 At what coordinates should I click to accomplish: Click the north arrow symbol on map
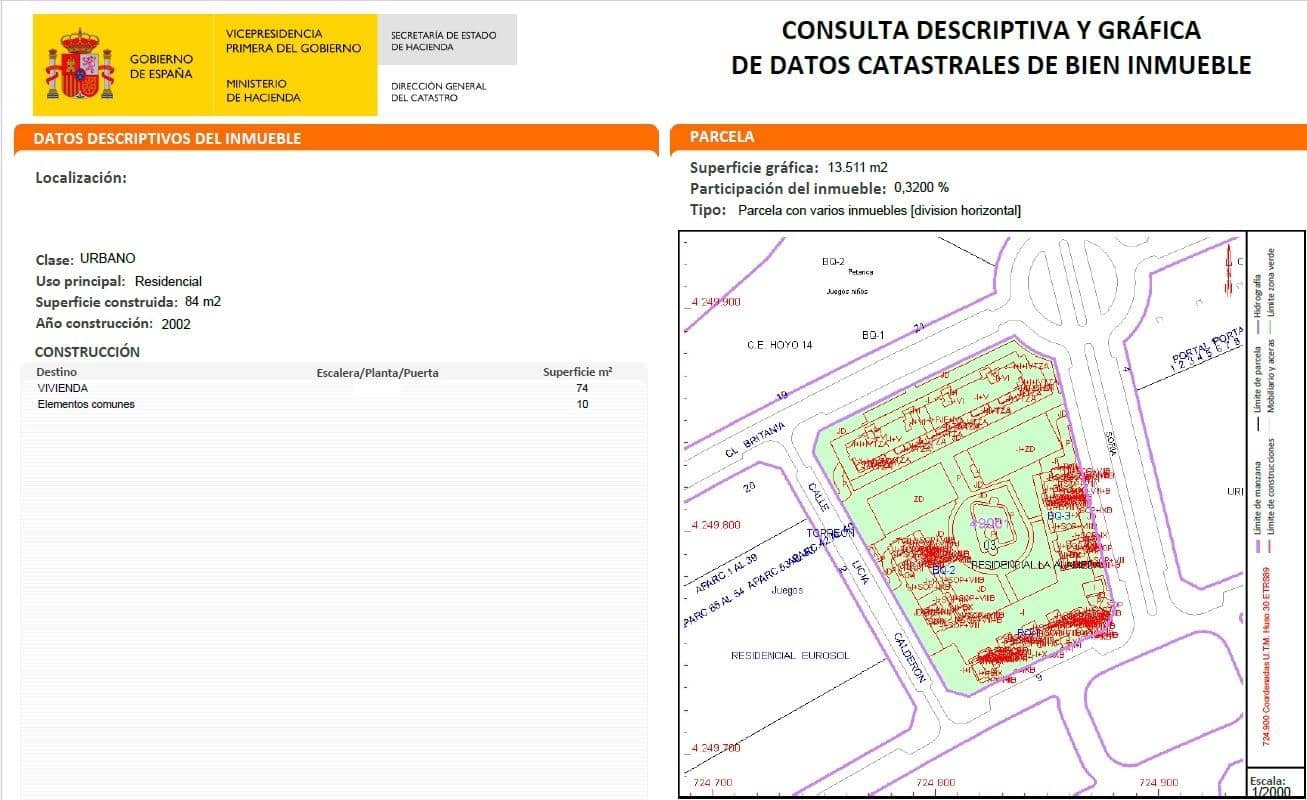1229,270
